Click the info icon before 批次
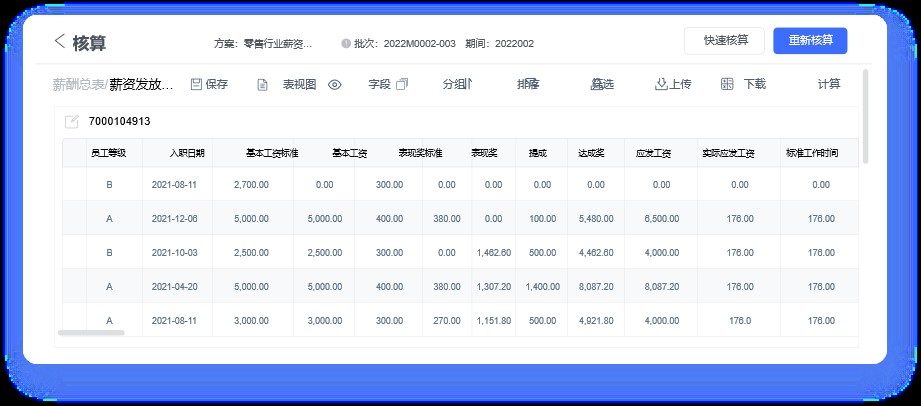Screen dimensions: 921x406 coord(346,44)
